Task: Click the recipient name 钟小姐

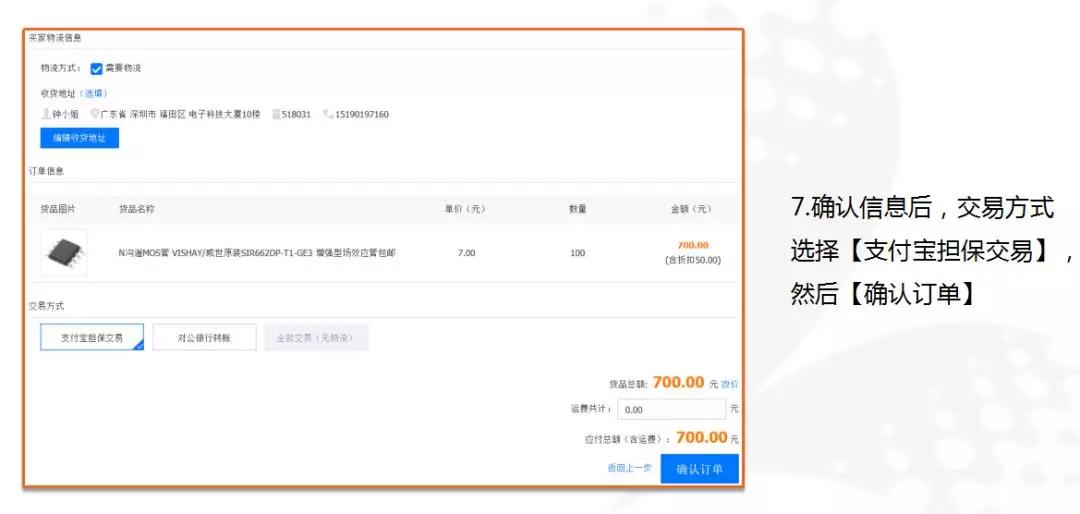Action: 66,114
